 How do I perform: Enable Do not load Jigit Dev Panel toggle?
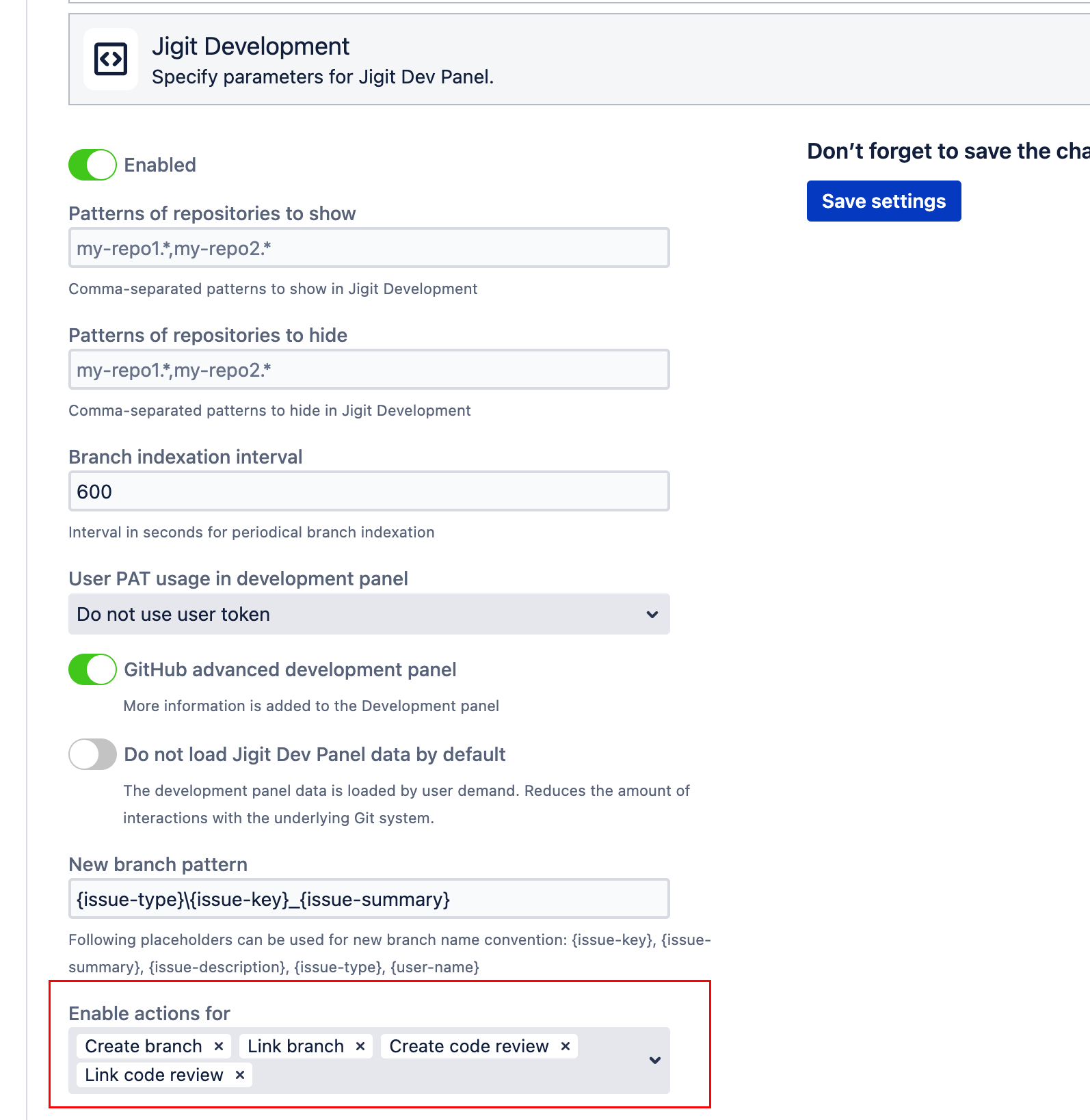(x=92, y=754)
